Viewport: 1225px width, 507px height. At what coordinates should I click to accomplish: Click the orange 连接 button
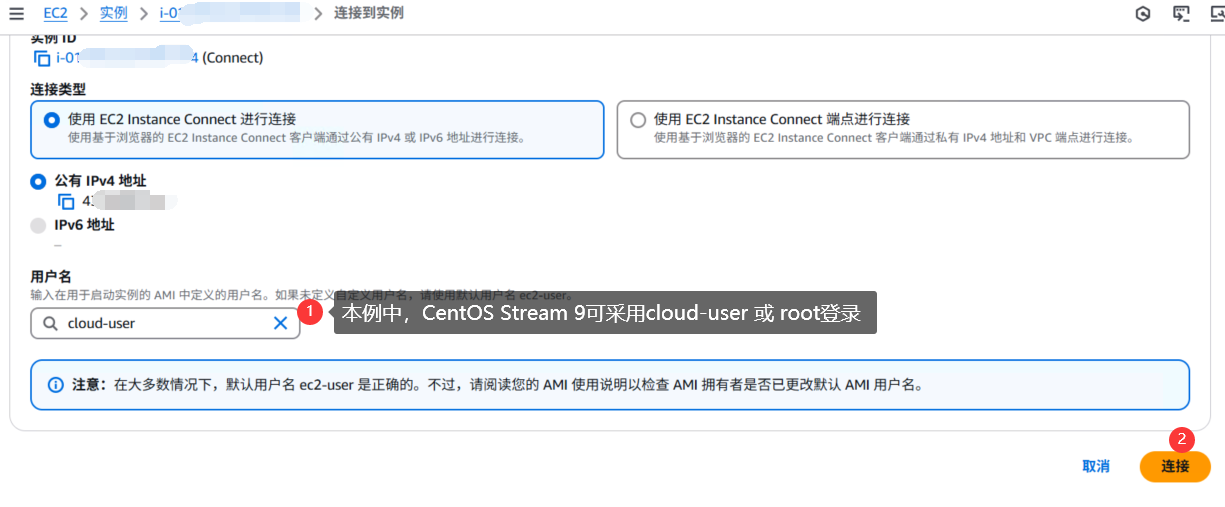1175,466
